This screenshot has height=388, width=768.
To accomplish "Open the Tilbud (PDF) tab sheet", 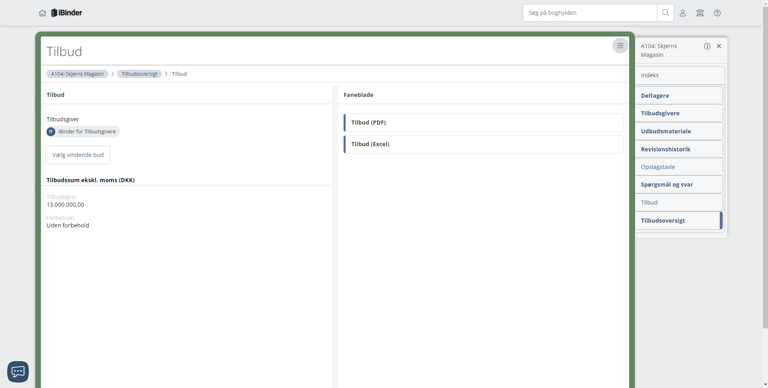I will click(x=483, y=122).
